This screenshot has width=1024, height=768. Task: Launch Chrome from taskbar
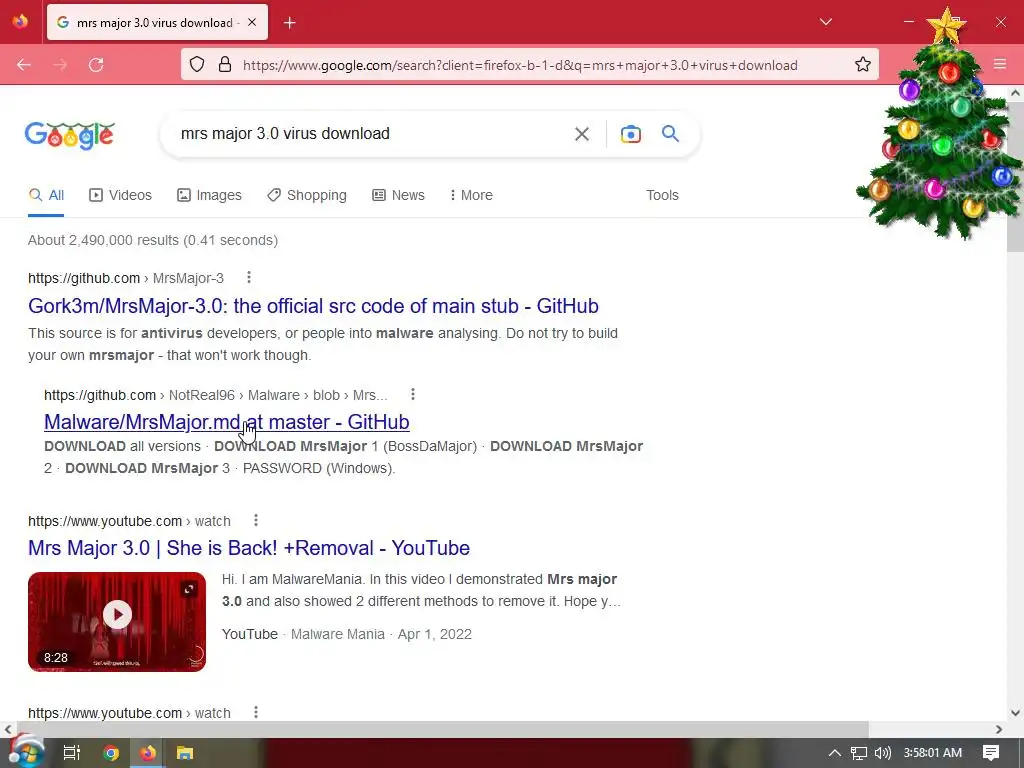point(111,753)
